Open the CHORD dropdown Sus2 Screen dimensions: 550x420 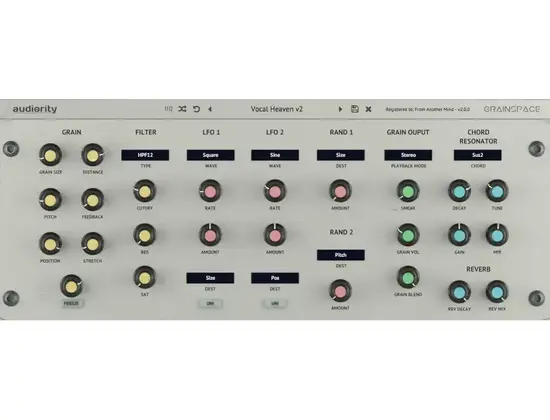point(477,155)
